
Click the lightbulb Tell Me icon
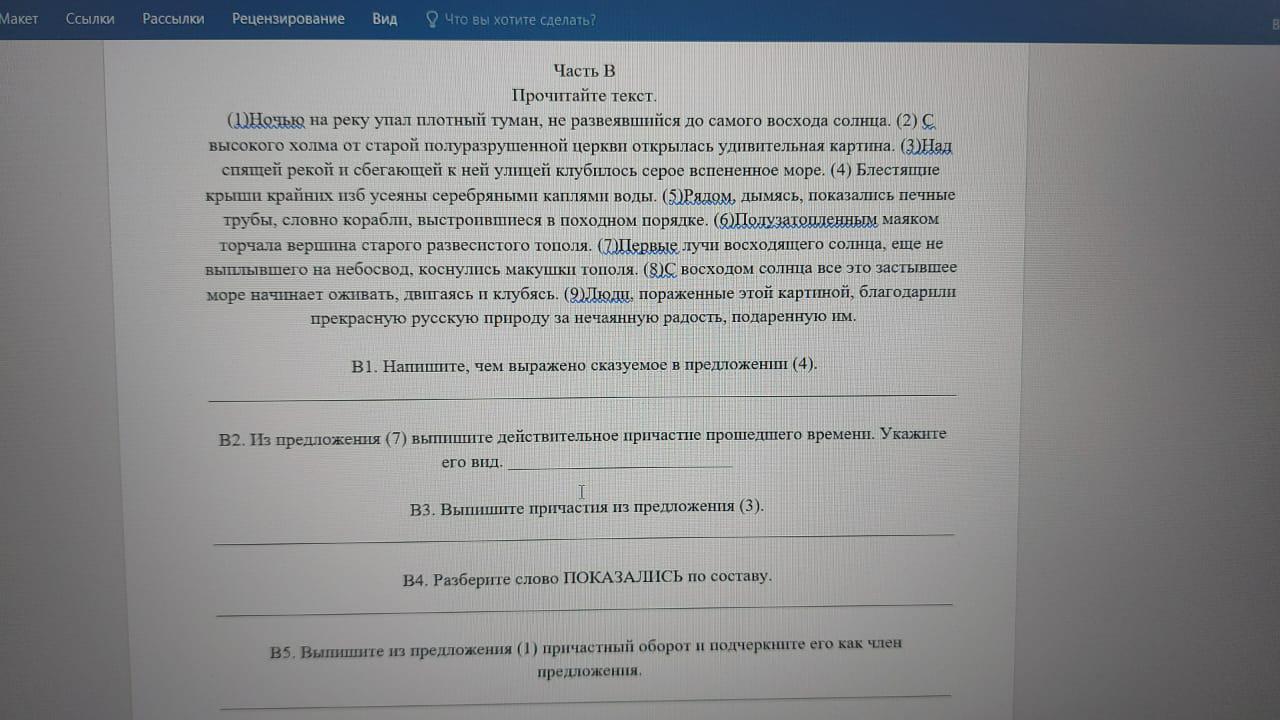click(431, 19)
